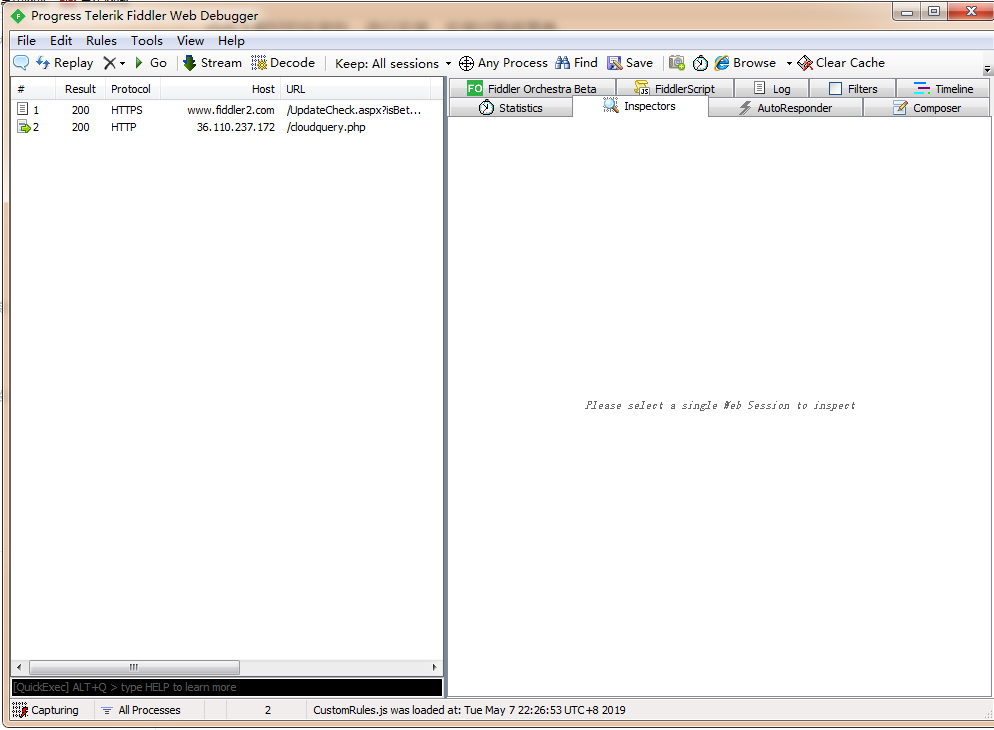Click session list scroll right arrow
The width and height of the screenshot is (994, 730).
click(x=434, y=667)
